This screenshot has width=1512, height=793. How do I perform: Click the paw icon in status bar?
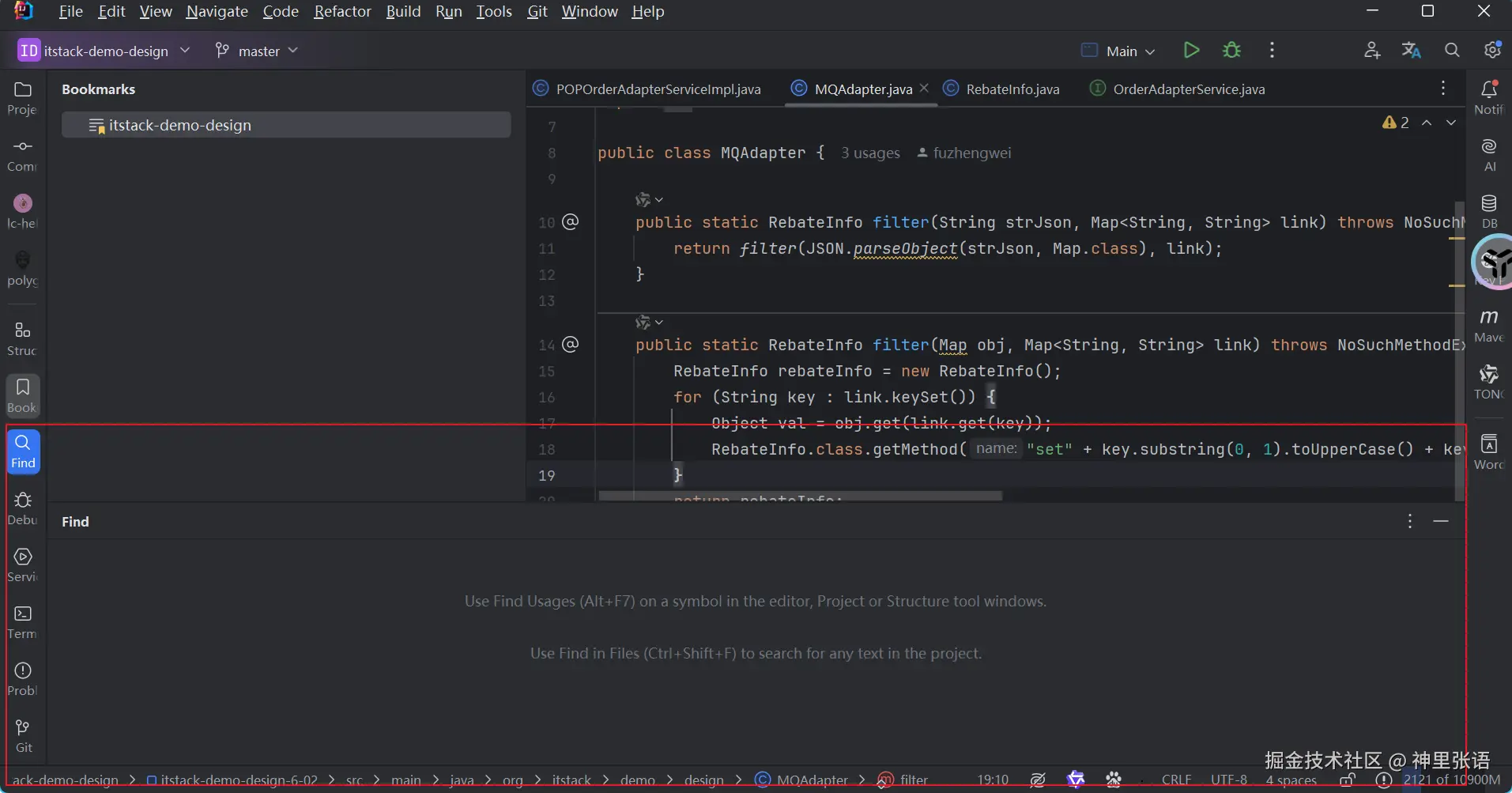point(1114,780)
